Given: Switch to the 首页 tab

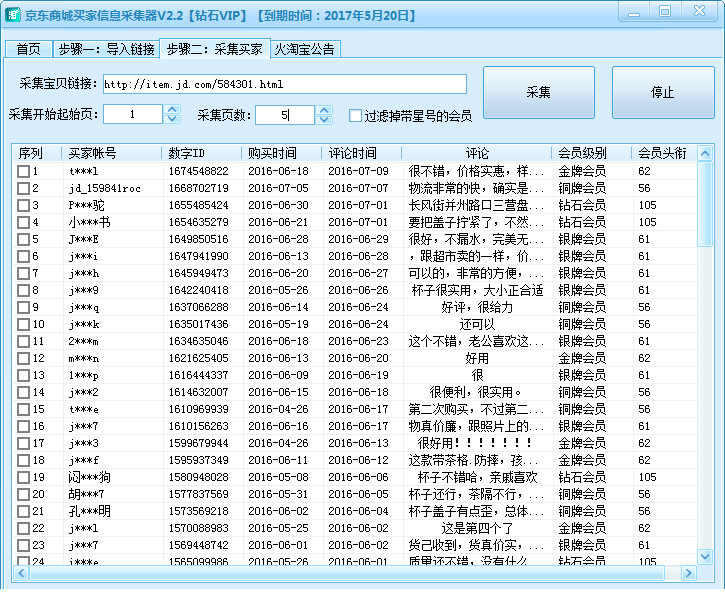Looking at the screenshot, I should point(28,49).
